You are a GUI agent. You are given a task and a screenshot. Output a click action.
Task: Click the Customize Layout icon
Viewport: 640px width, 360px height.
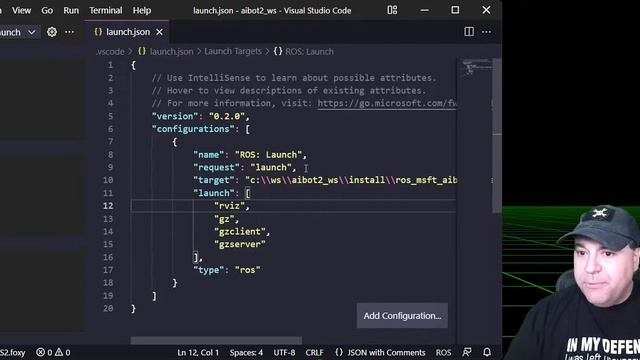click(x=392, y=10)
